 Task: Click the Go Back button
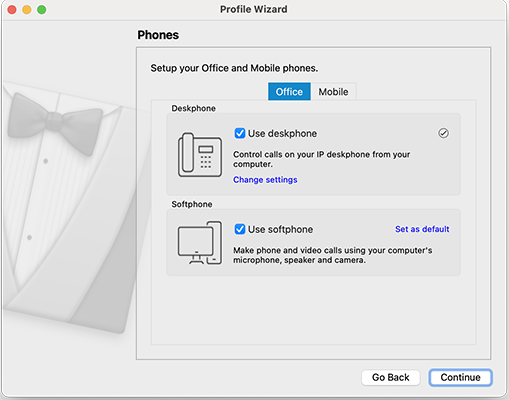[391, 377]
